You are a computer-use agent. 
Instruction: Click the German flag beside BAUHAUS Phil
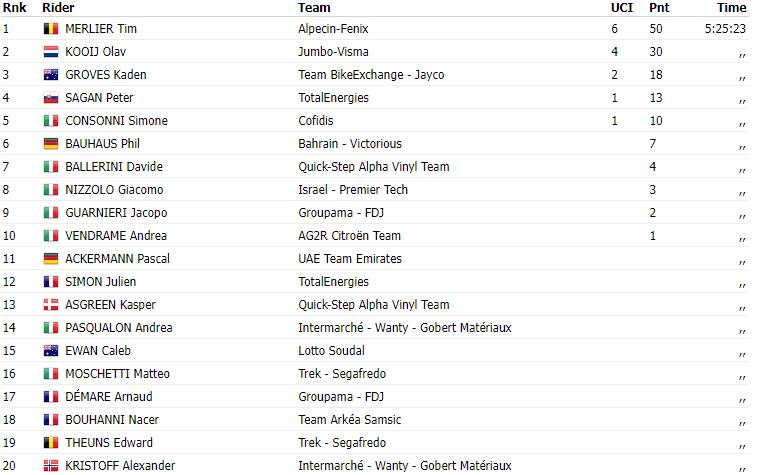pyautogui.click(x=51, y=144)
